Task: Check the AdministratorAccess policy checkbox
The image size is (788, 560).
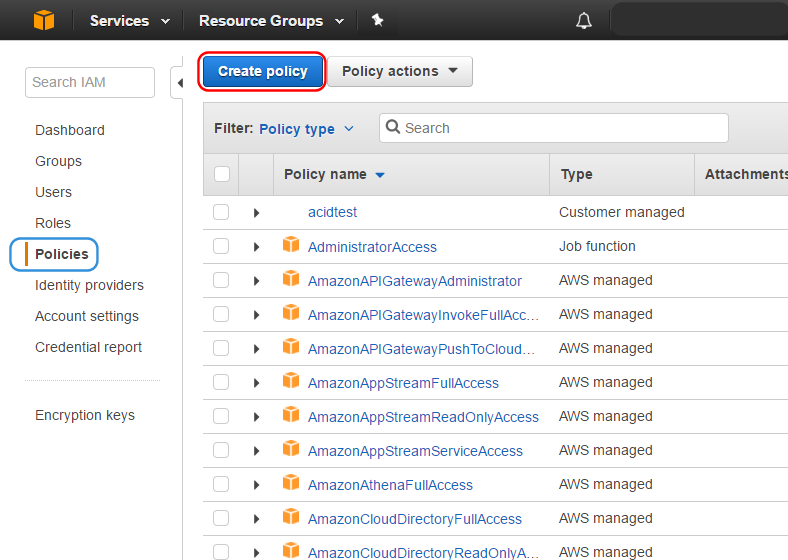Action: tap(221, 246)
